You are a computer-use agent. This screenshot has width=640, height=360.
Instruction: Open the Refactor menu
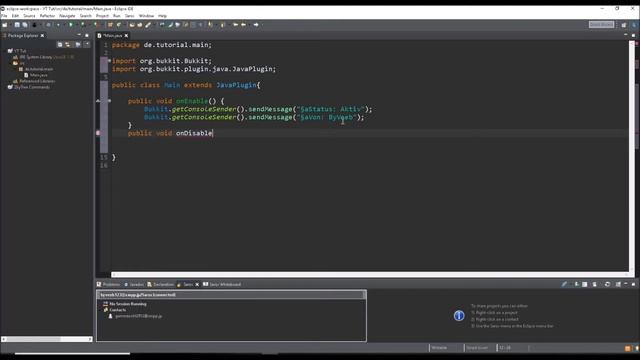click(x=47, y=16)
